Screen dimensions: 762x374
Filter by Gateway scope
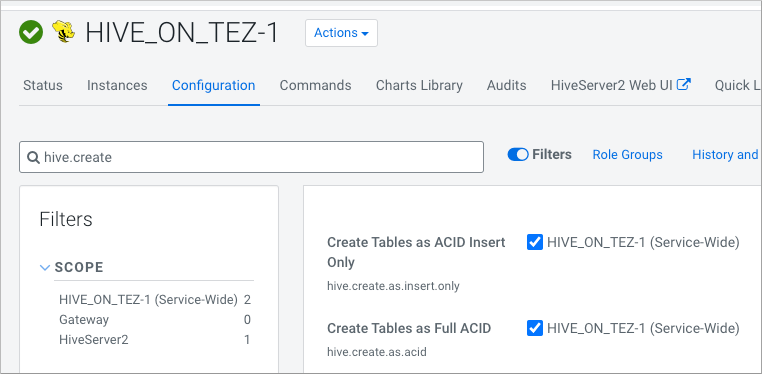(x=84, y=320)
